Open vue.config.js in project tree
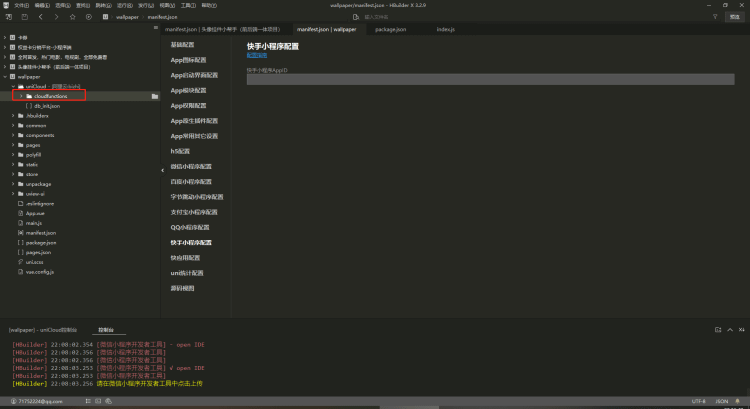This screenshot has height=409, width=750. point(40,272)
